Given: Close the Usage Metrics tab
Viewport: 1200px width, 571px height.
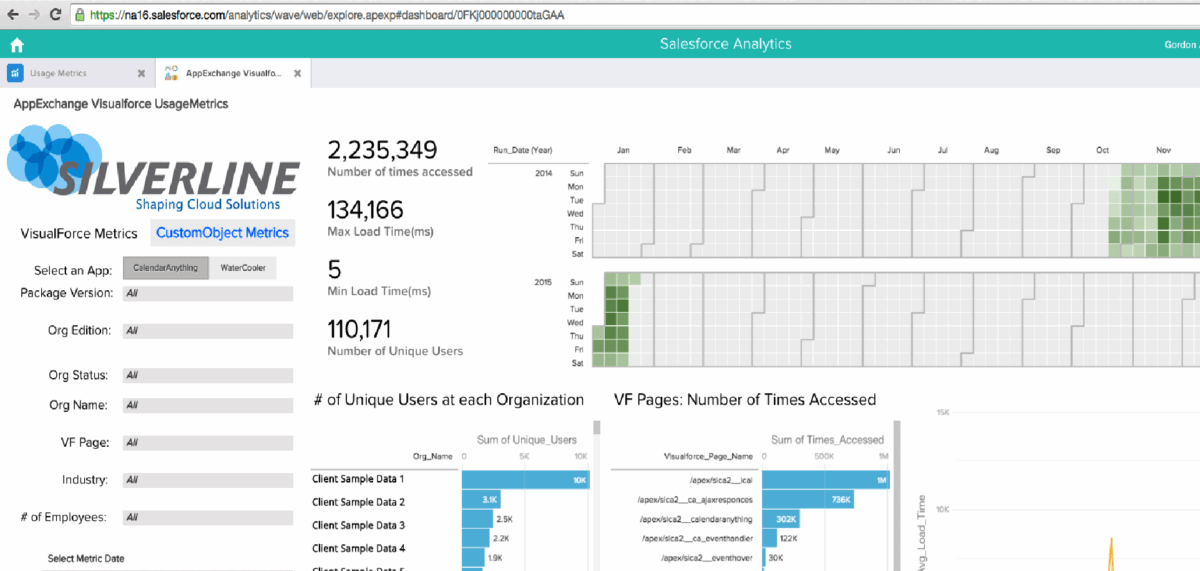Looking at the screenshot, I should (x=141, y=74).
